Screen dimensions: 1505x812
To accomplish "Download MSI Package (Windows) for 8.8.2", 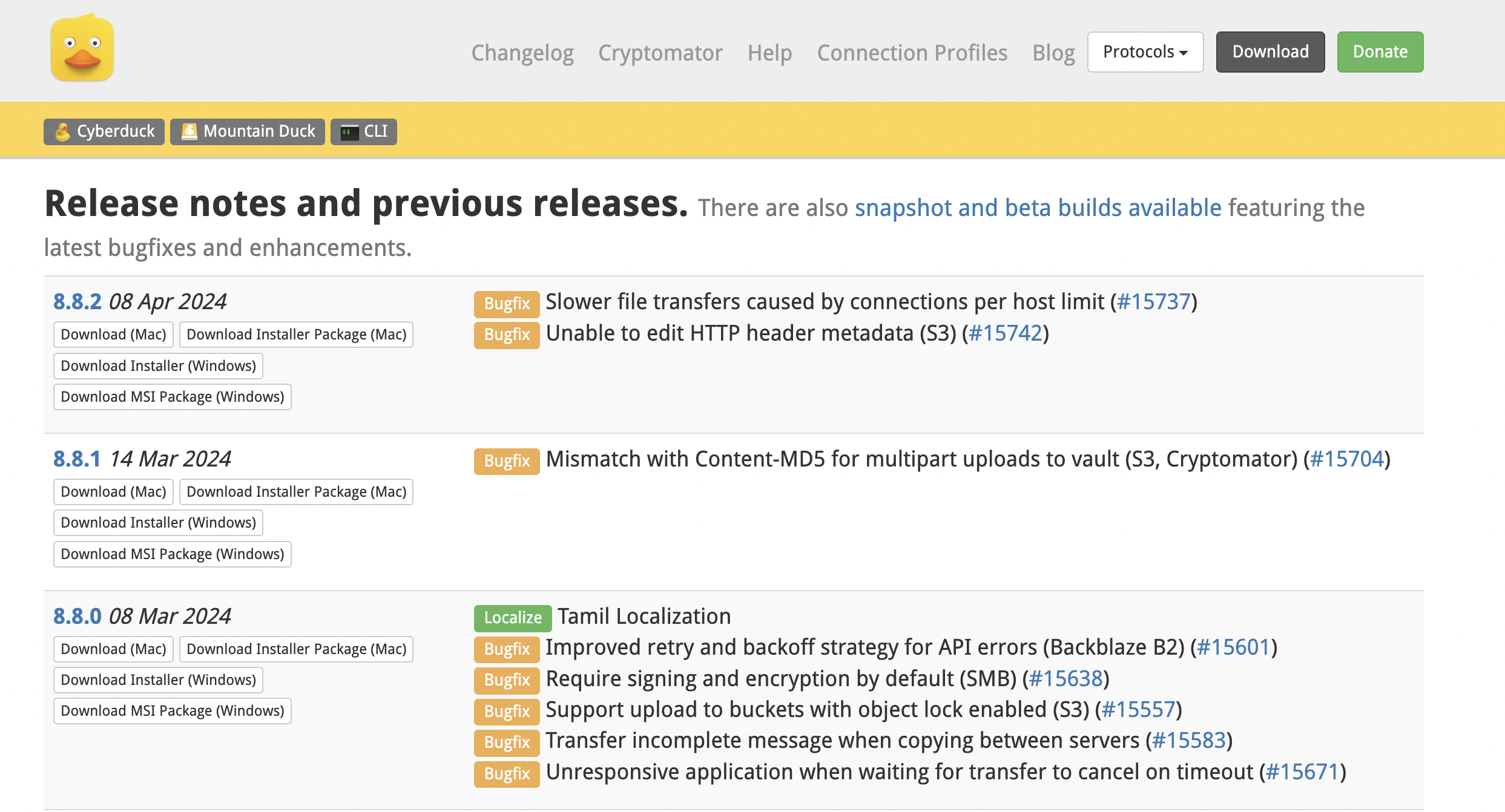I will pyautogui.click(x=173, y=397).
